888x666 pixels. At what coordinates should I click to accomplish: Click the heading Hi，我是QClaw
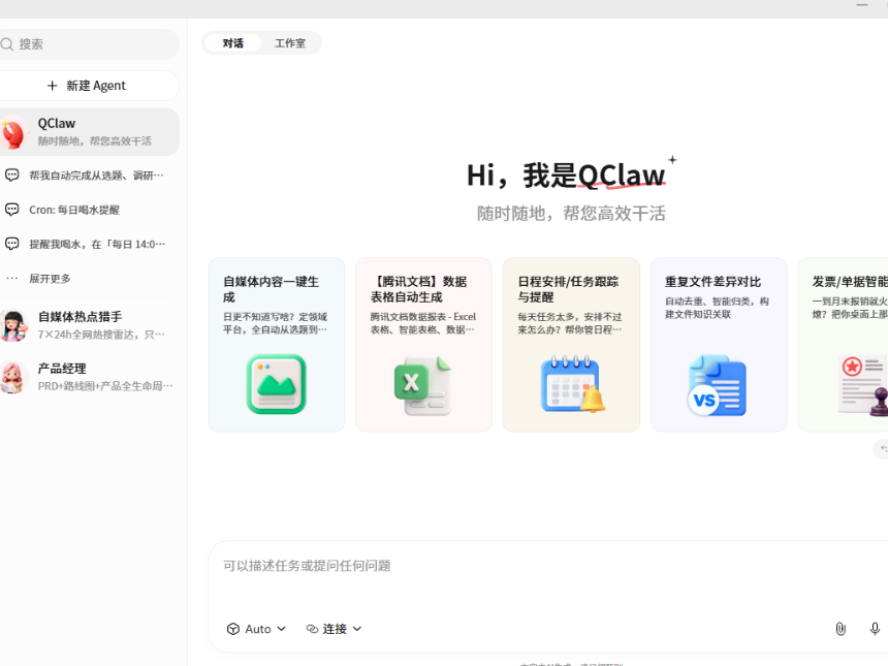tap(566, 175)
